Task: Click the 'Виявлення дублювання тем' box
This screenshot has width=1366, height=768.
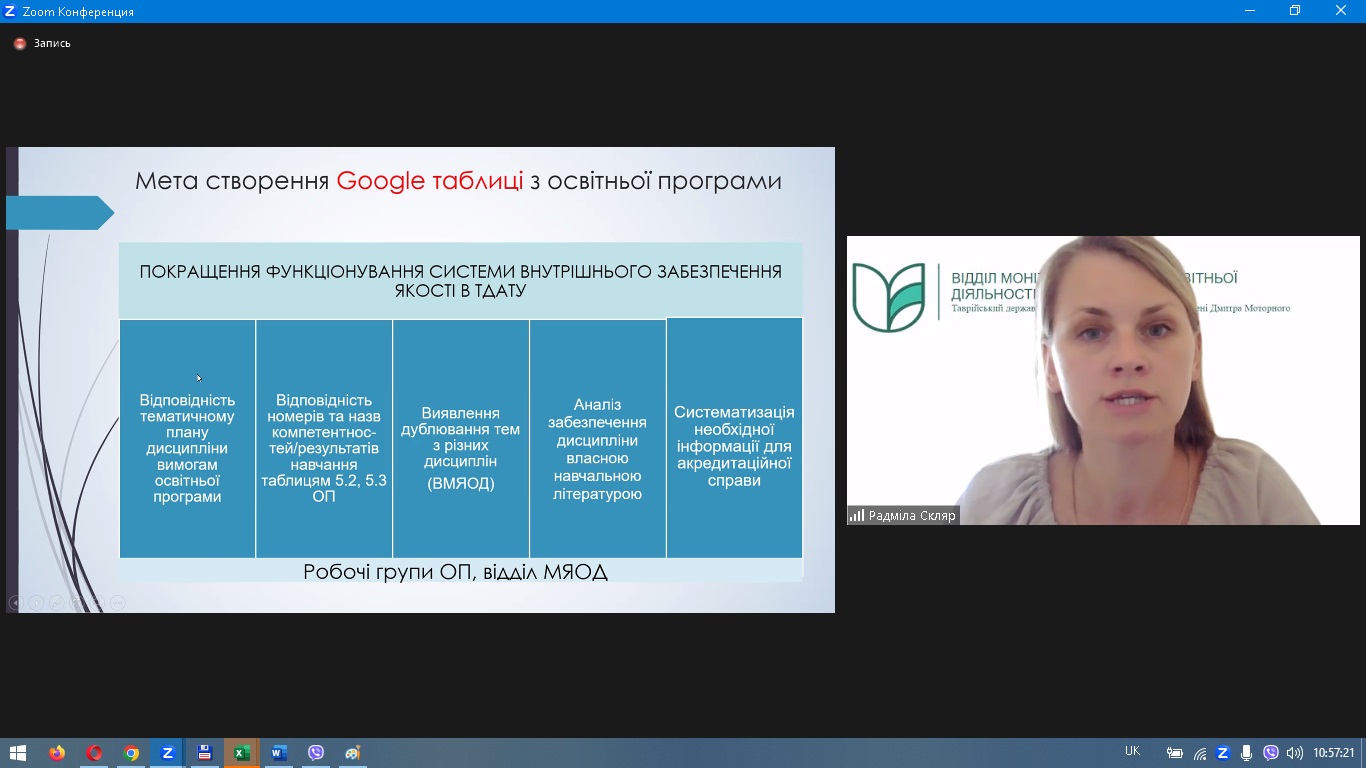Action: (x=461, y=439)
